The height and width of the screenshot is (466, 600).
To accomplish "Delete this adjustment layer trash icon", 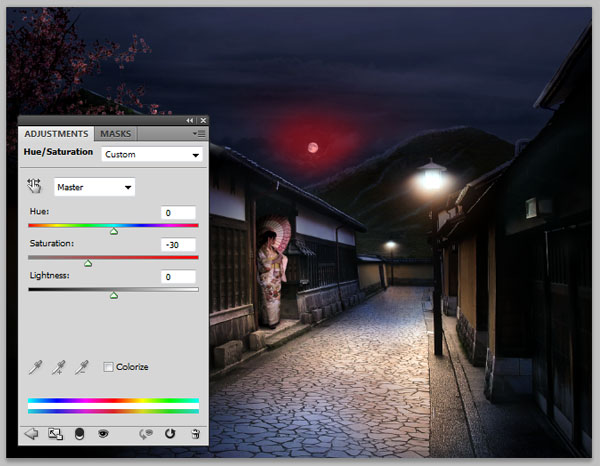I will [x=195, y=434].
